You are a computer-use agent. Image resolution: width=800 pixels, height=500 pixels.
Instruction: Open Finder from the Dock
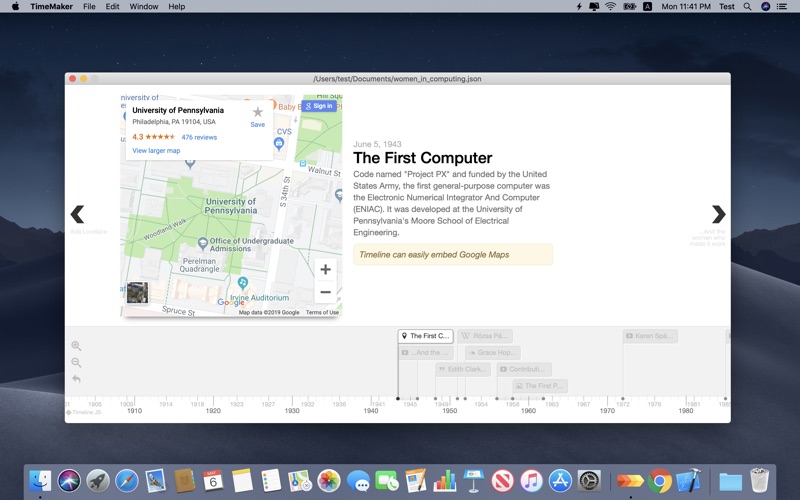coord(40,481)
